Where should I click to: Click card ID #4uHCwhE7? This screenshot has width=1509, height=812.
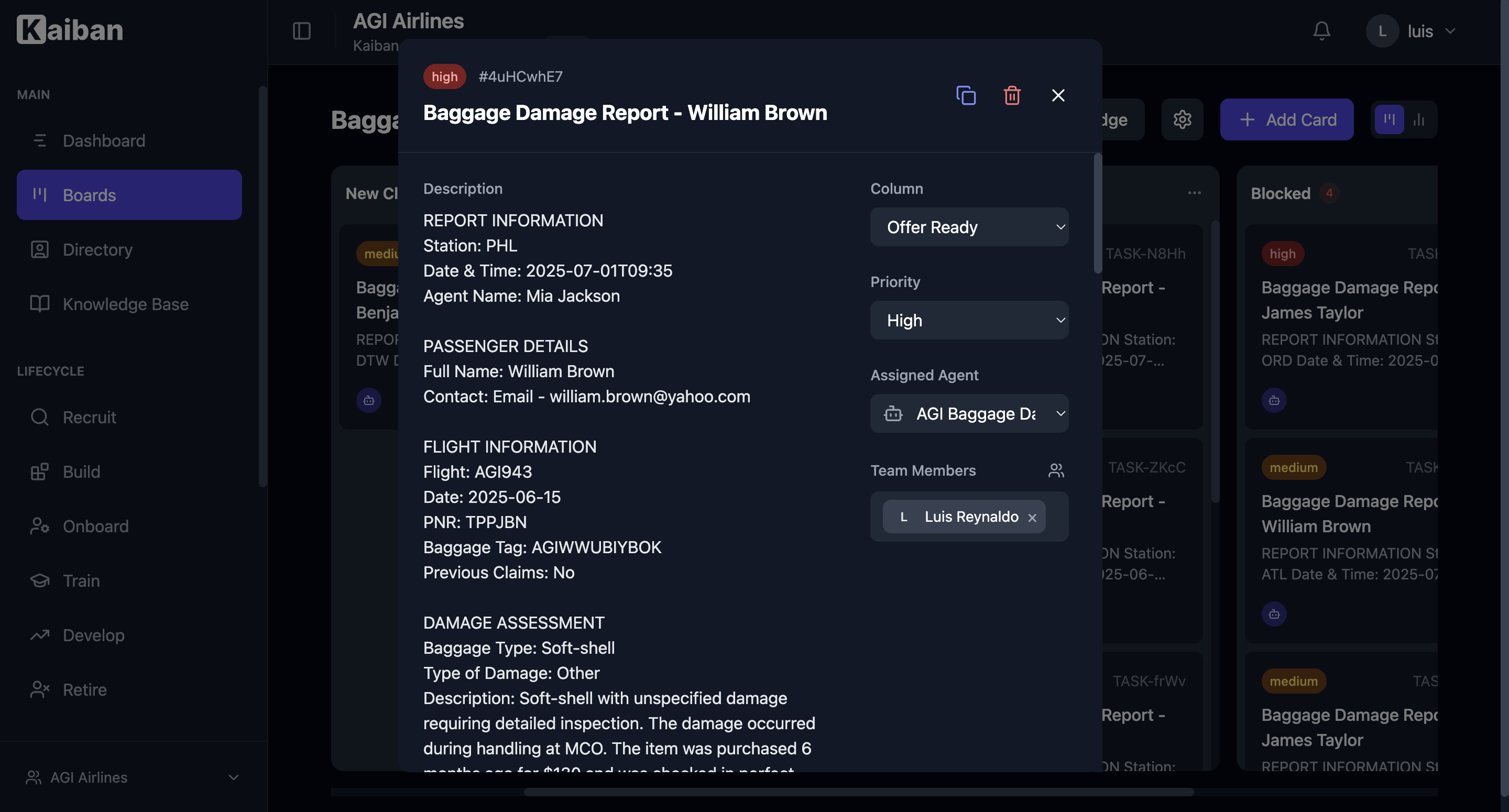coord(520,76)
